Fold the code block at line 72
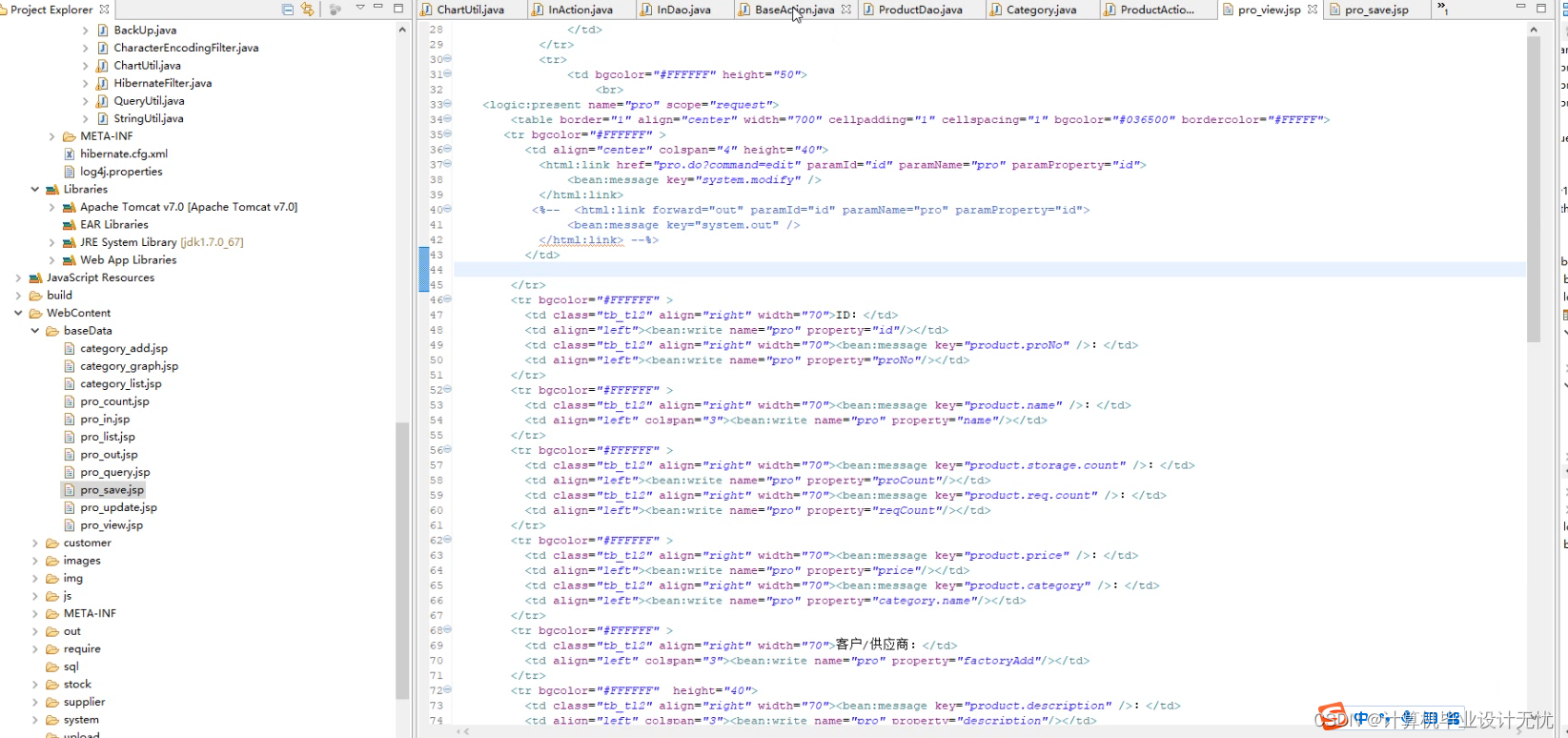The image size is (1568, 738). click(x=448, y=689)
